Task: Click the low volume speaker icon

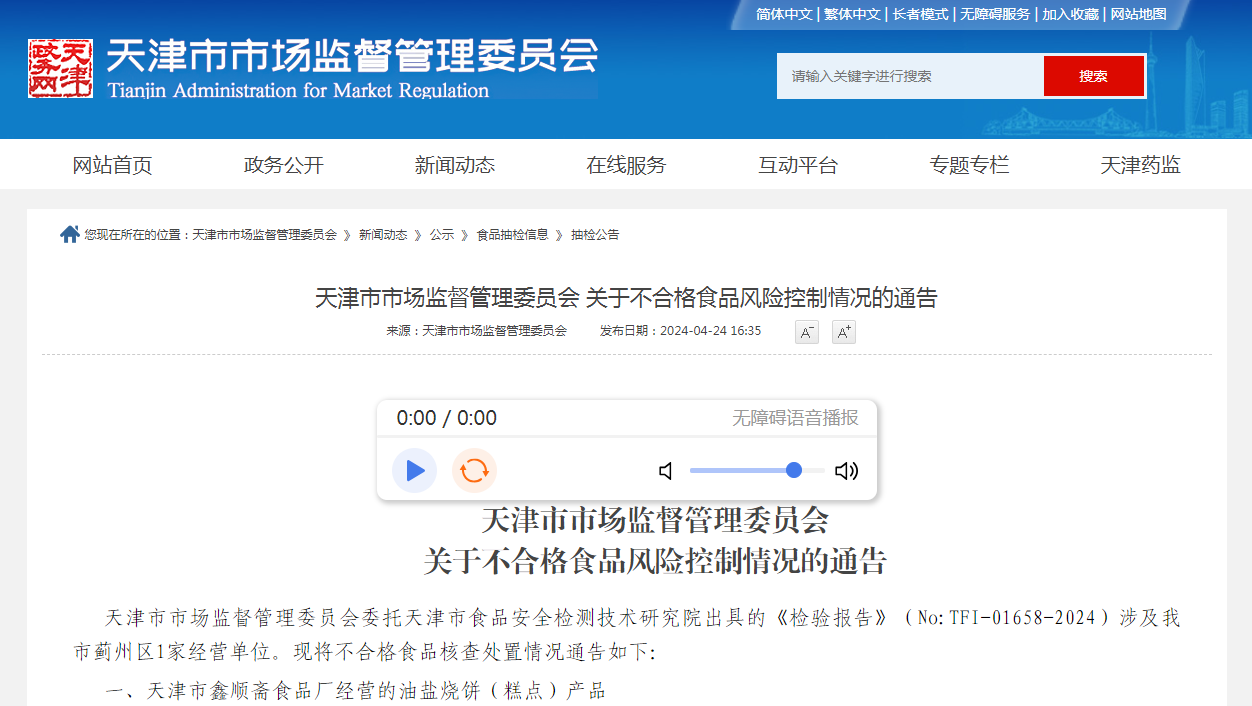Action: (666, 471)
